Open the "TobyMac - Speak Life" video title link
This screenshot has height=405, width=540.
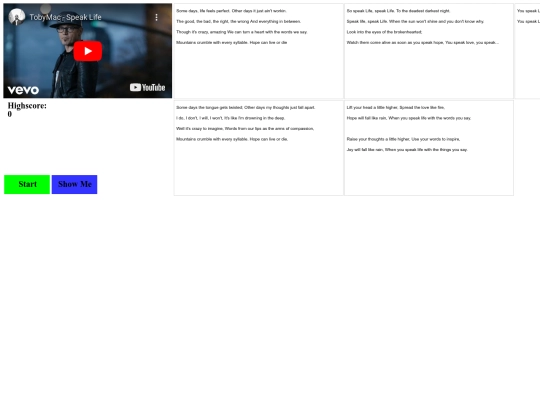(x=65, y=17)
